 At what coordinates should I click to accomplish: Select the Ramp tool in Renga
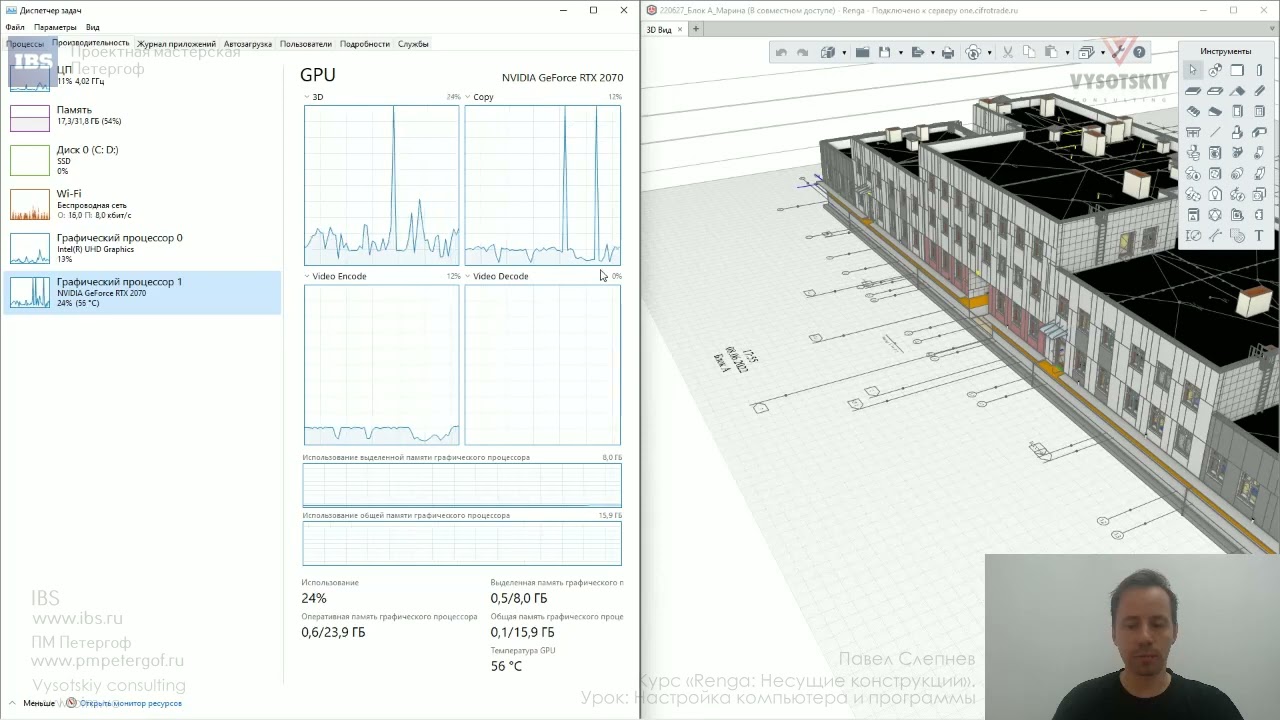[1215, 111]
